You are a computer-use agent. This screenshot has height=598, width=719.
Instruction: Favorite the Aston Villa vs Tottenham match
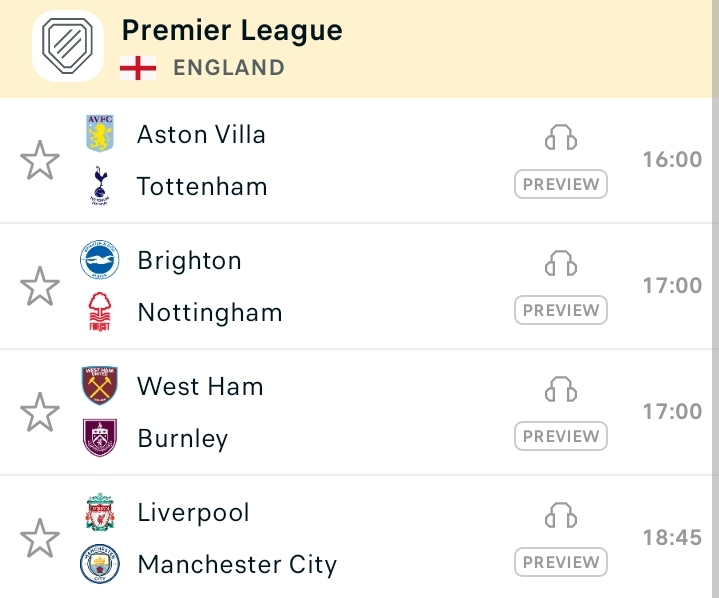[x=40, y=160]
